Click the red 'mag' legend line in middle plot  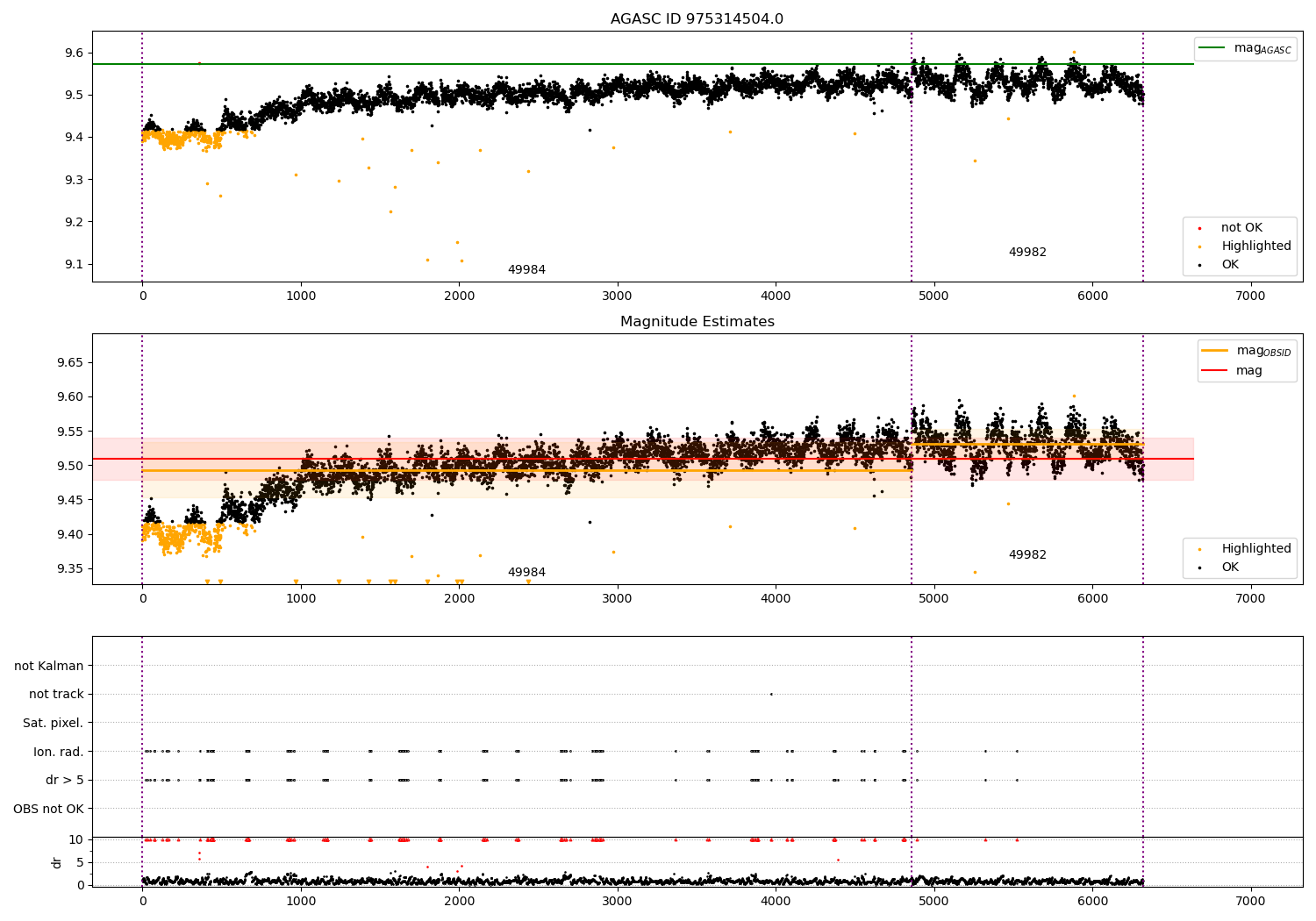(1214, 371)
